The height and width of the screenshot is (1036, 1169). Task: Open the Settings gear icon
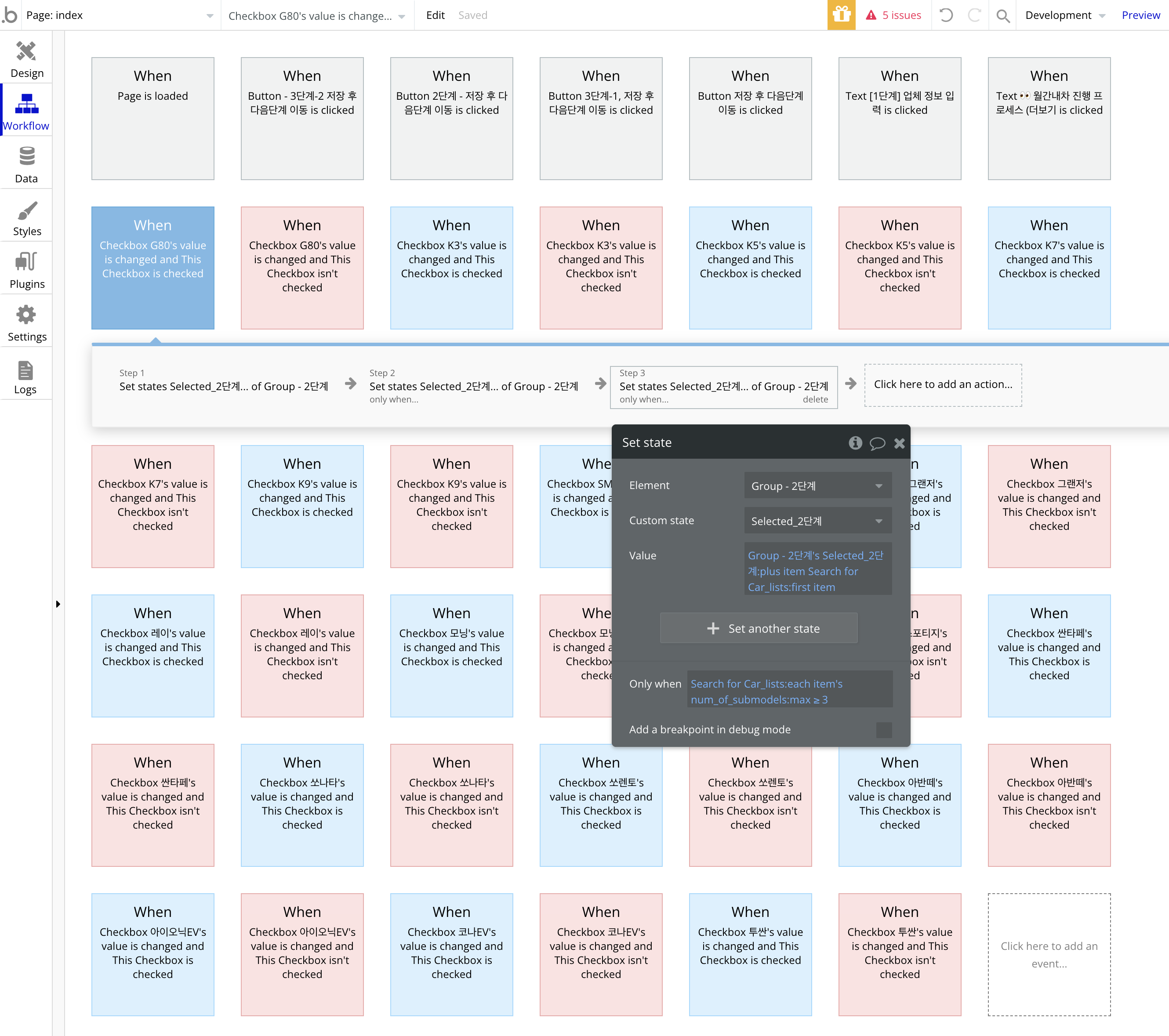pos(26,315)
